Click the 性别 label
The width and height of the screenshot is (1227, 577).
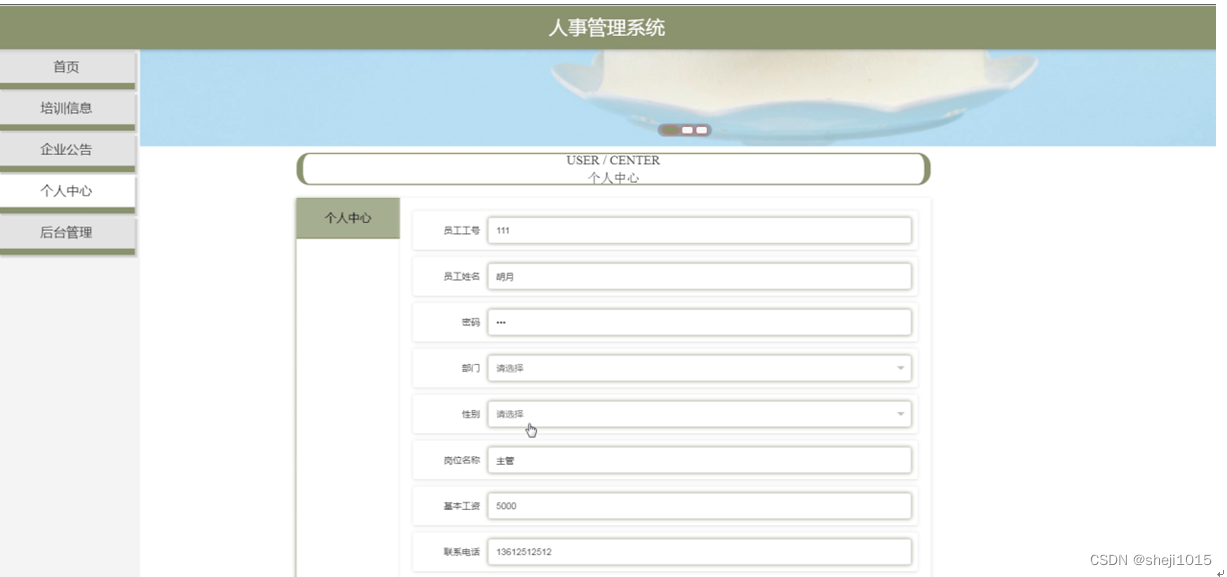(471, 414)
